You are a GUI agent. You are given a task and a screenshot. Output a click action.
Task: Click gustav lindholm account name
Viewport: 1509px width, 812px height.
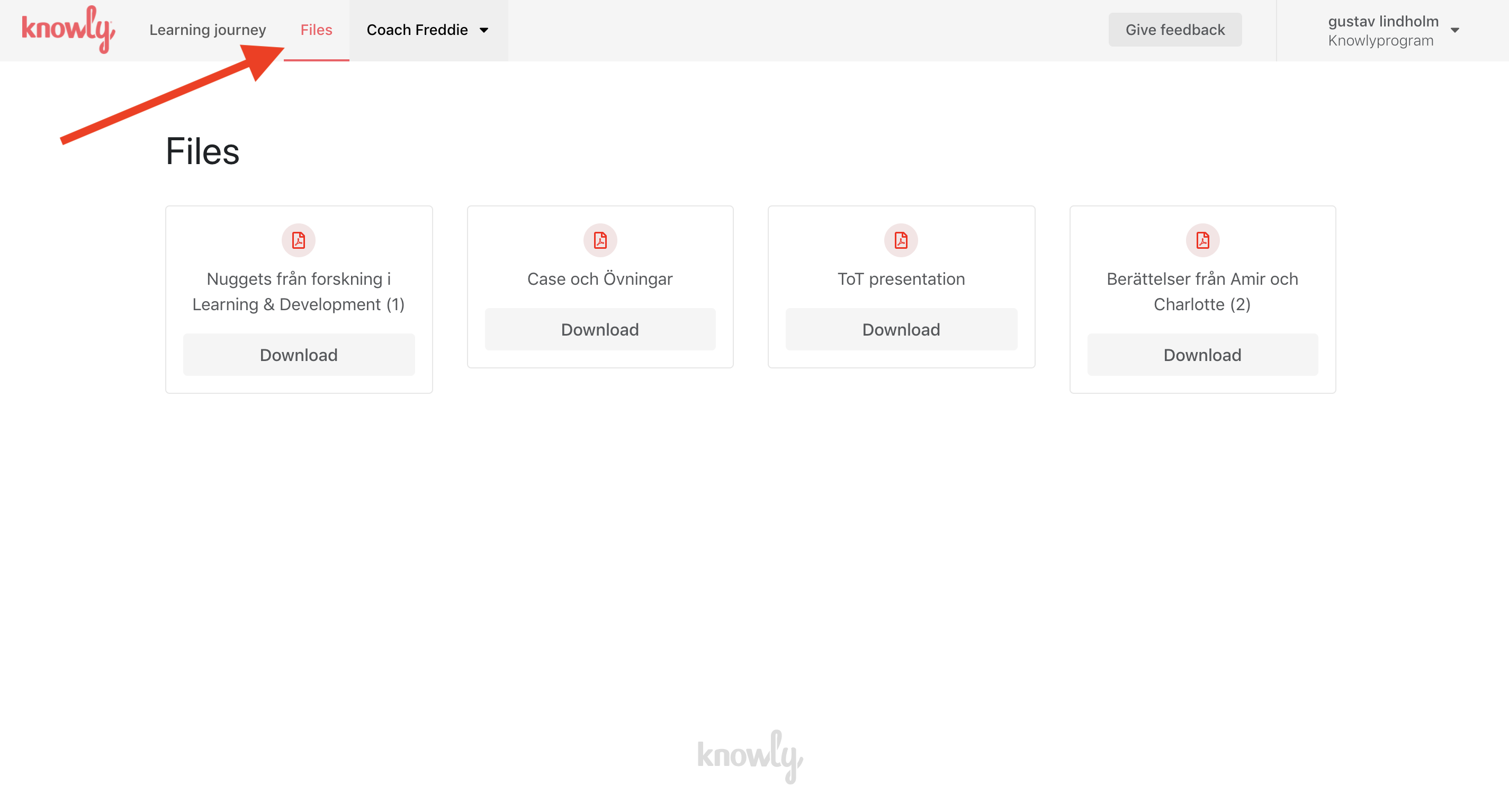point(1382,21)
